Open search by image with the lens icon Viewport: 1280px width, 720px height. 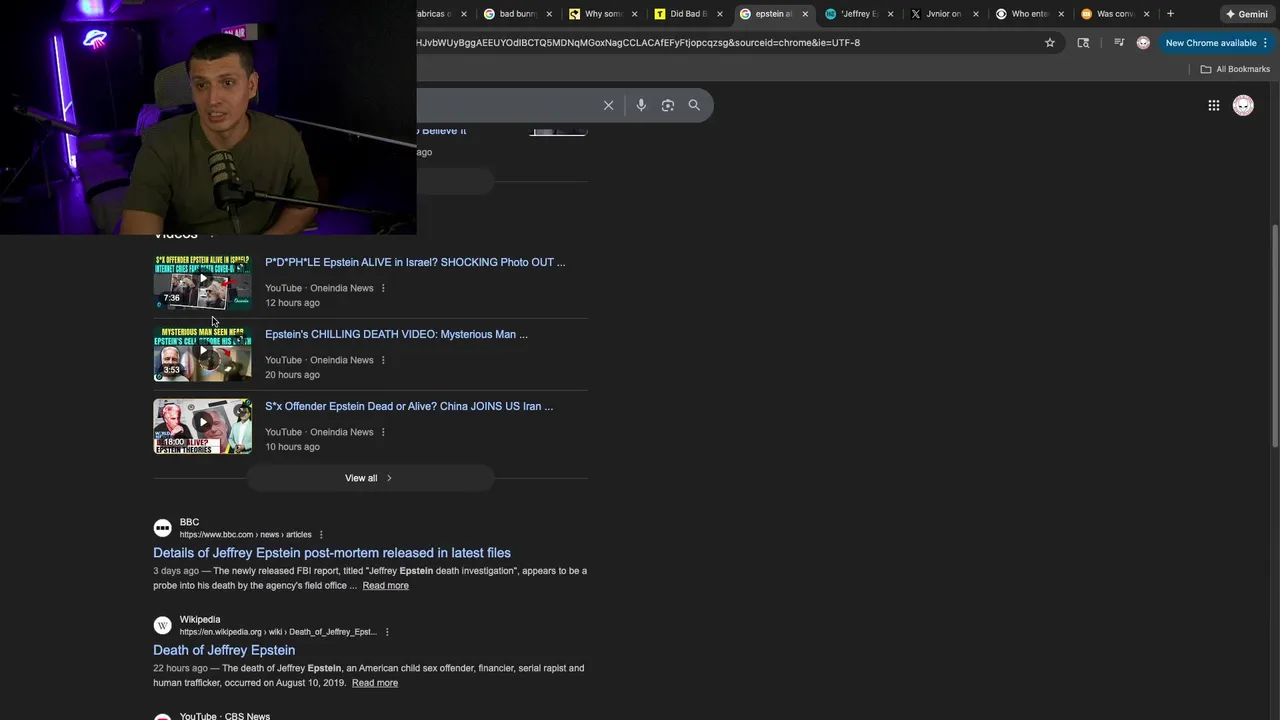point(668,105)
